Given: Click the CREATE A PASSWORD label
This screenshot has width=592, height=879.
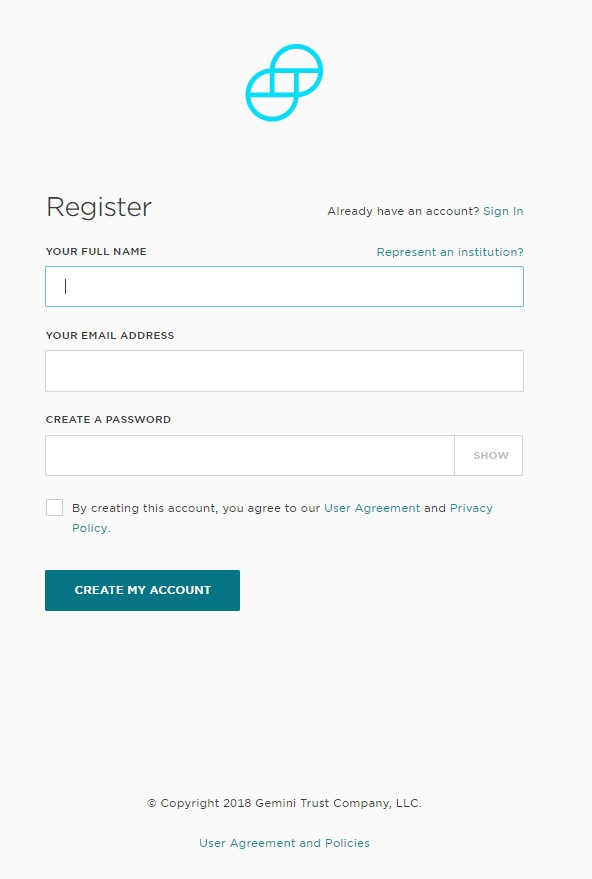Looking at the screenshot, I should tap(108, 419).
